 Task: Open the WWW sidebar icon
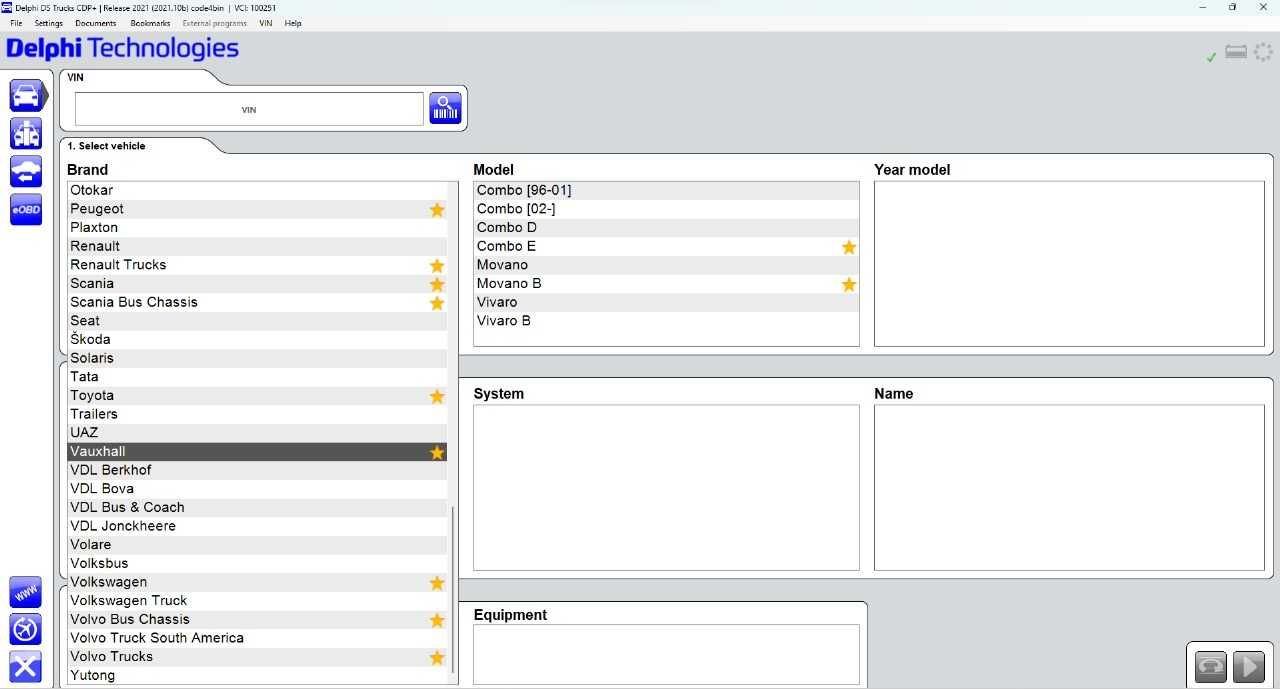(x=26, y=592)
